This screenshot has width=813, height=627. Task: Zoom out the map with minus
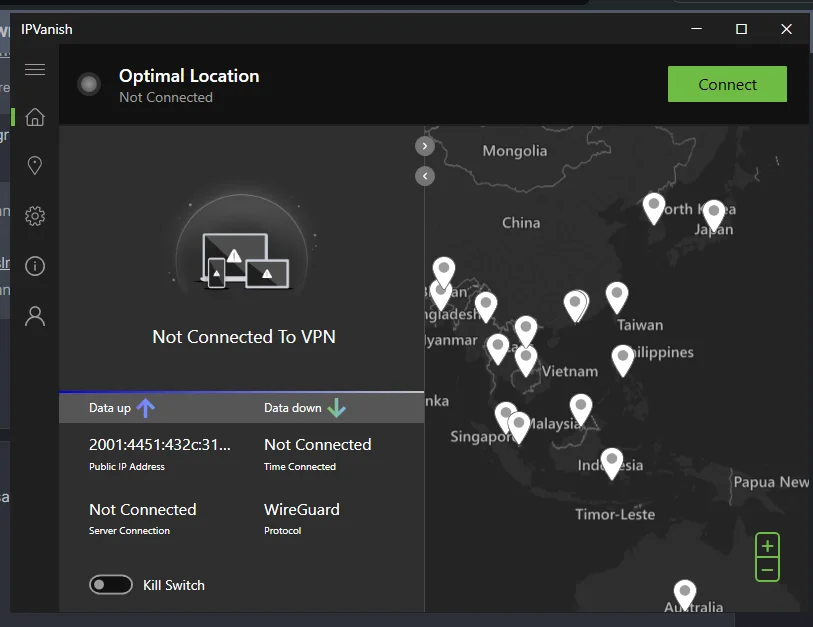tap(767, 569)
